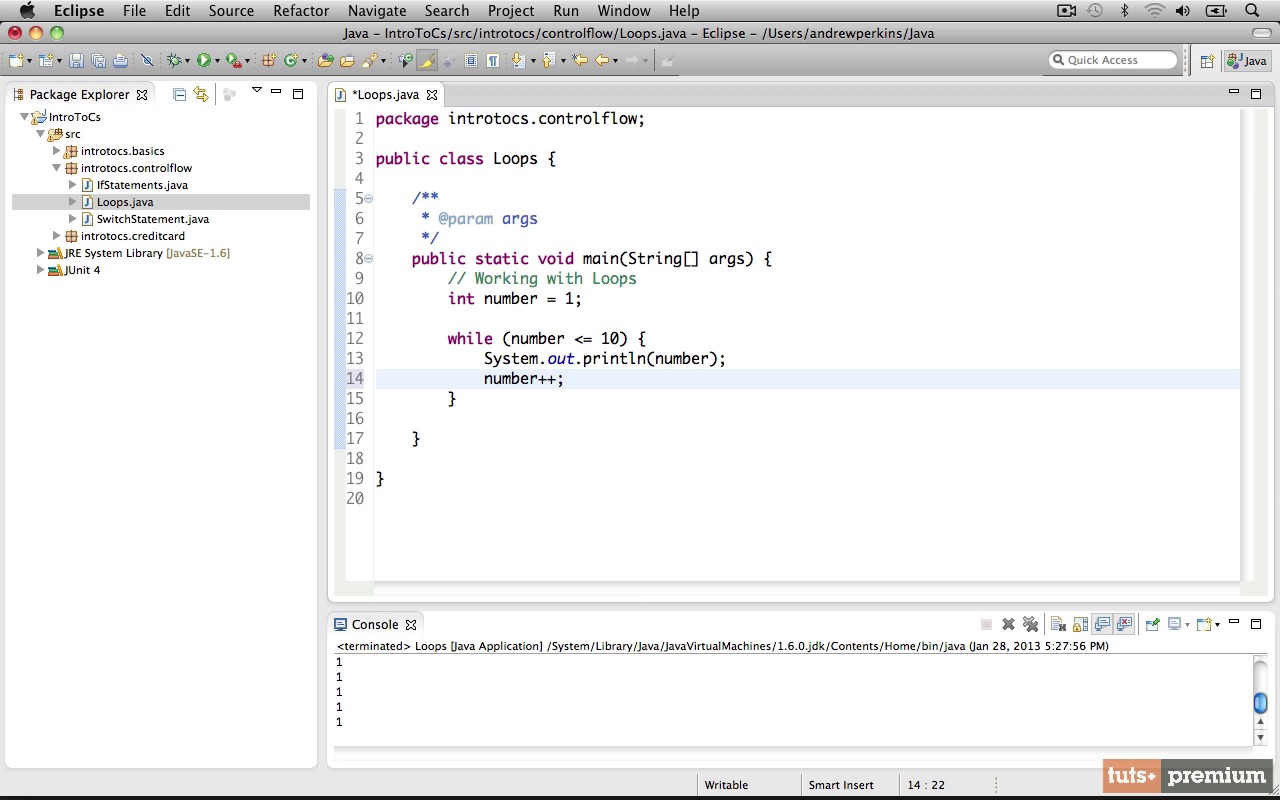Run the program with the green Run button
The width and height of the screenshot is (1280, 800).
pyautogui.click(x=203, y=61)
